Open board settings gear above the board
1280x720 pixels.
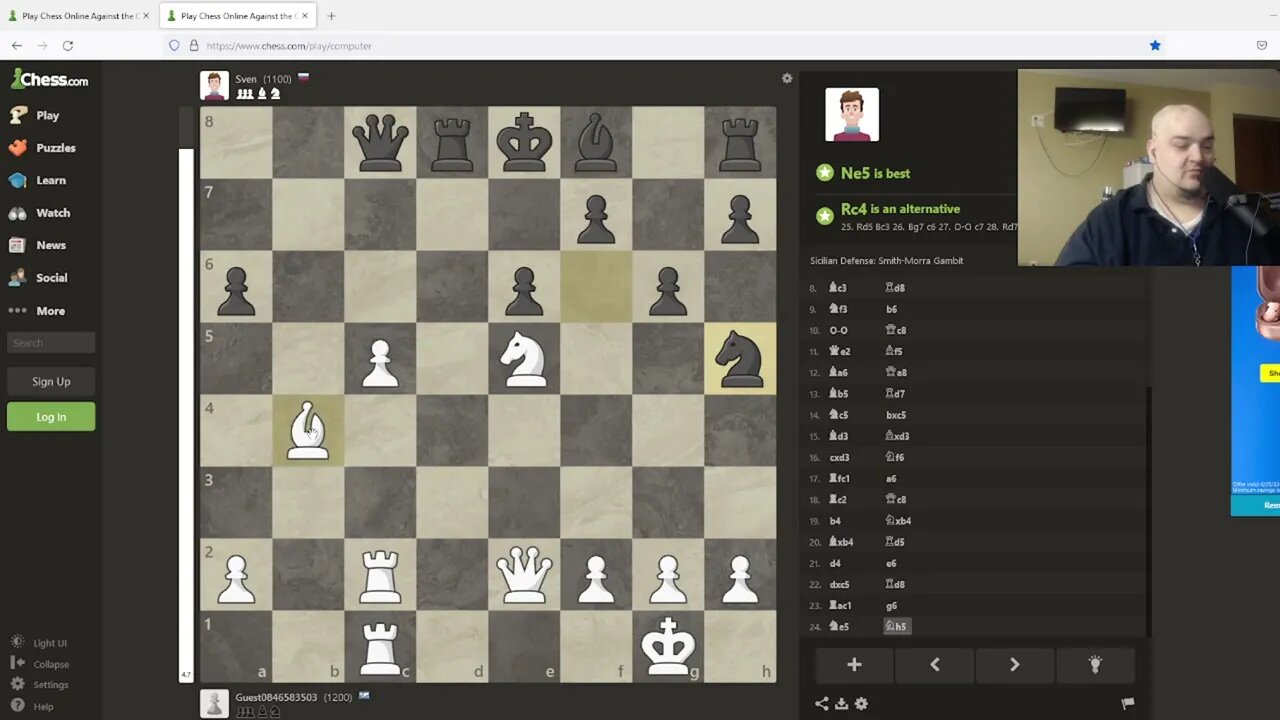[787, 78]
